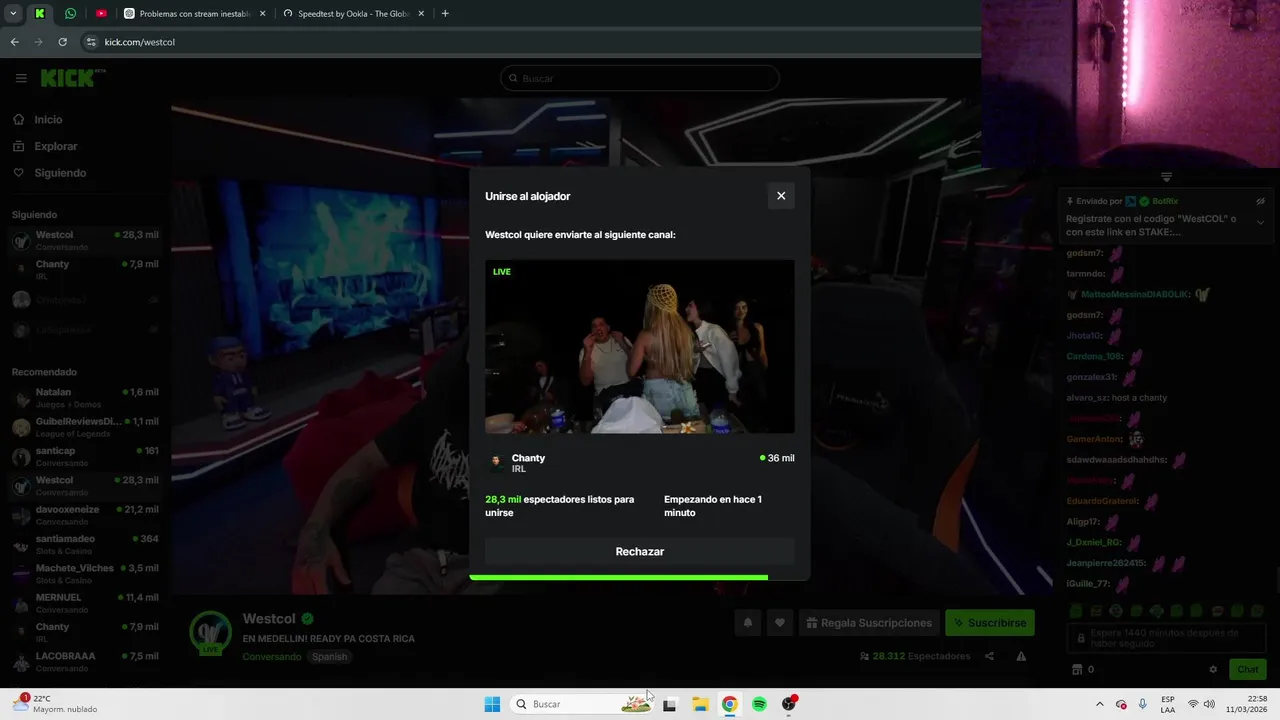Click the green Chat send button
The width and height of the screenshot is (1280, 720).
coord(1248,670)
